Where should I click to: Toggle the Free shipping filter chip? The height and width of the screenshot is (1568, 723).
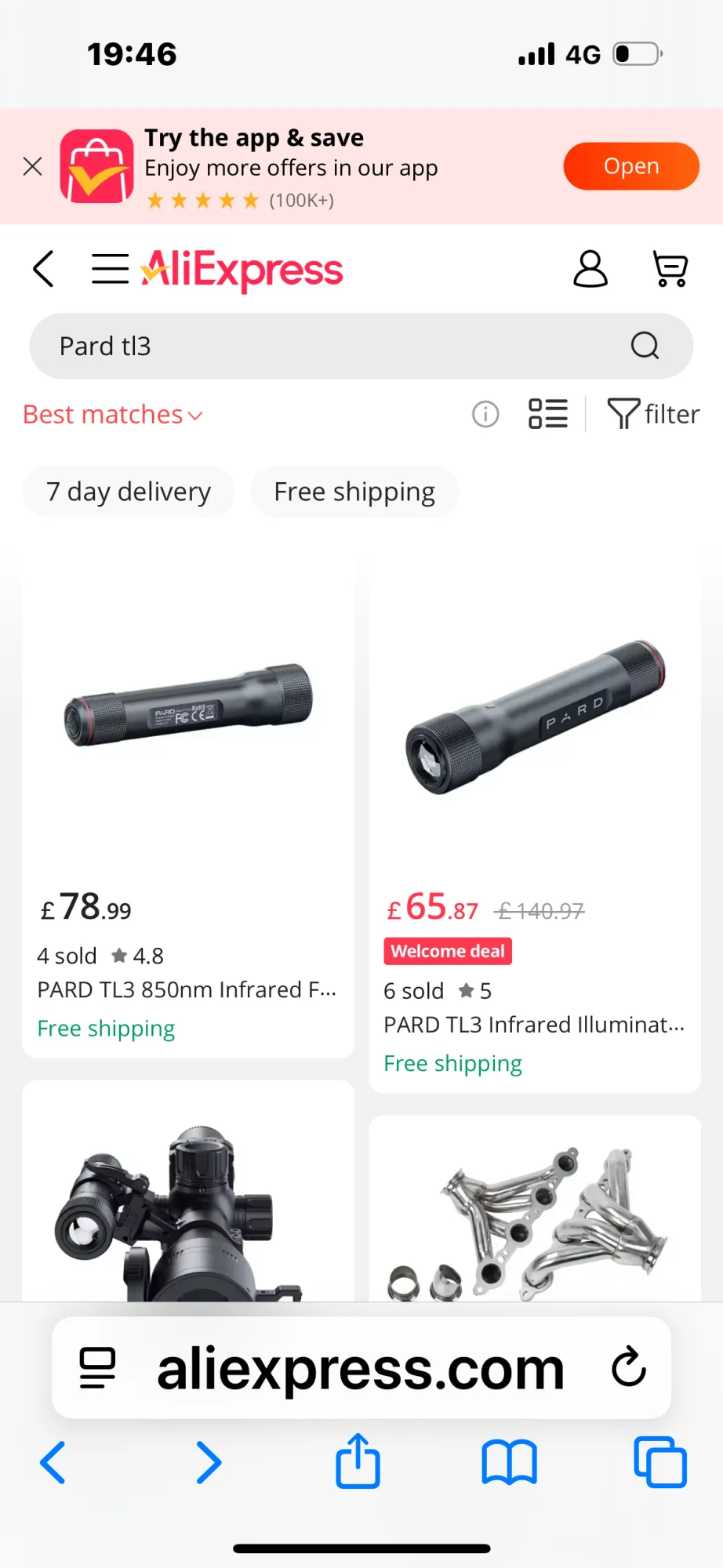354,492
